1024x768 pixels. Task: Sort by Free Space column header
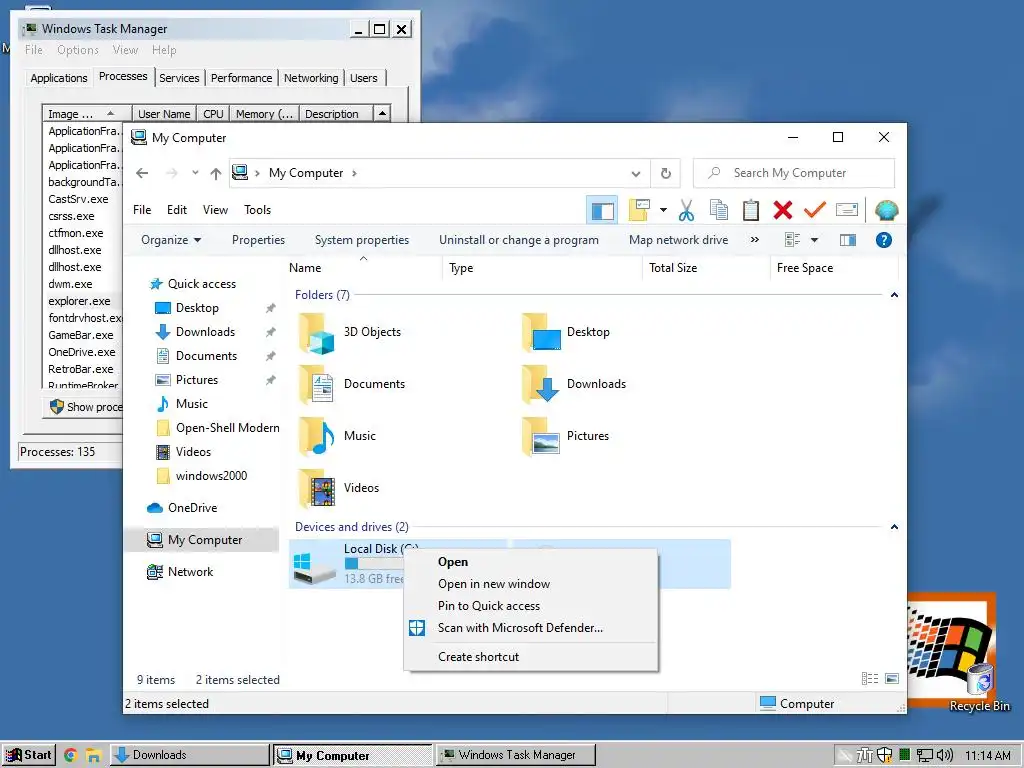(805, 268)
